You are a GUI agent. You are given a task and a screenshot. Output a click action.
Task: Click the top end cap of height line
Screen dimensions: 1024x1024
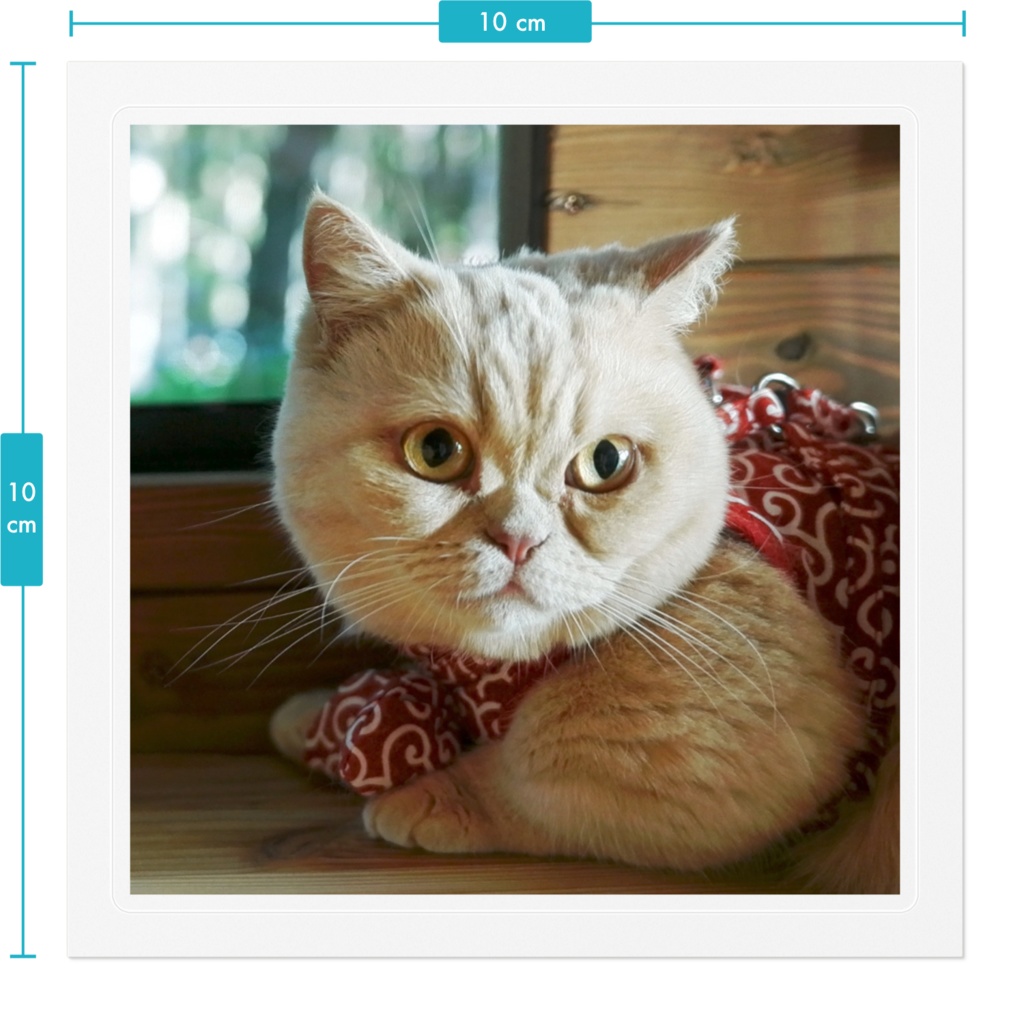coord(23,63)
